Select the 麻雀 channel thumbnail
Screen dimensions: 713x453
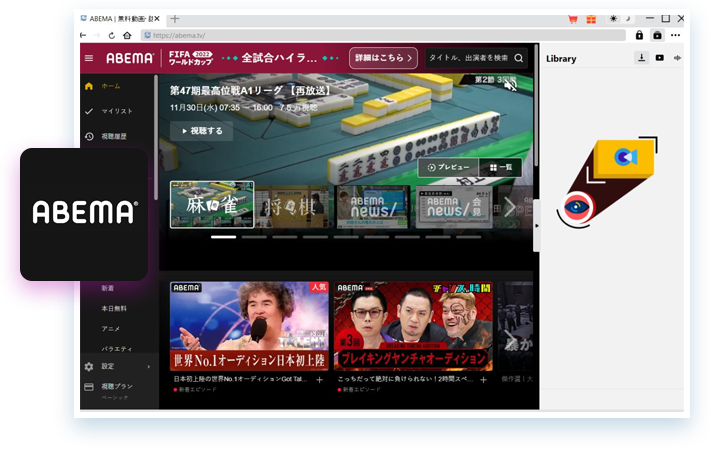[x=212, y=205]
